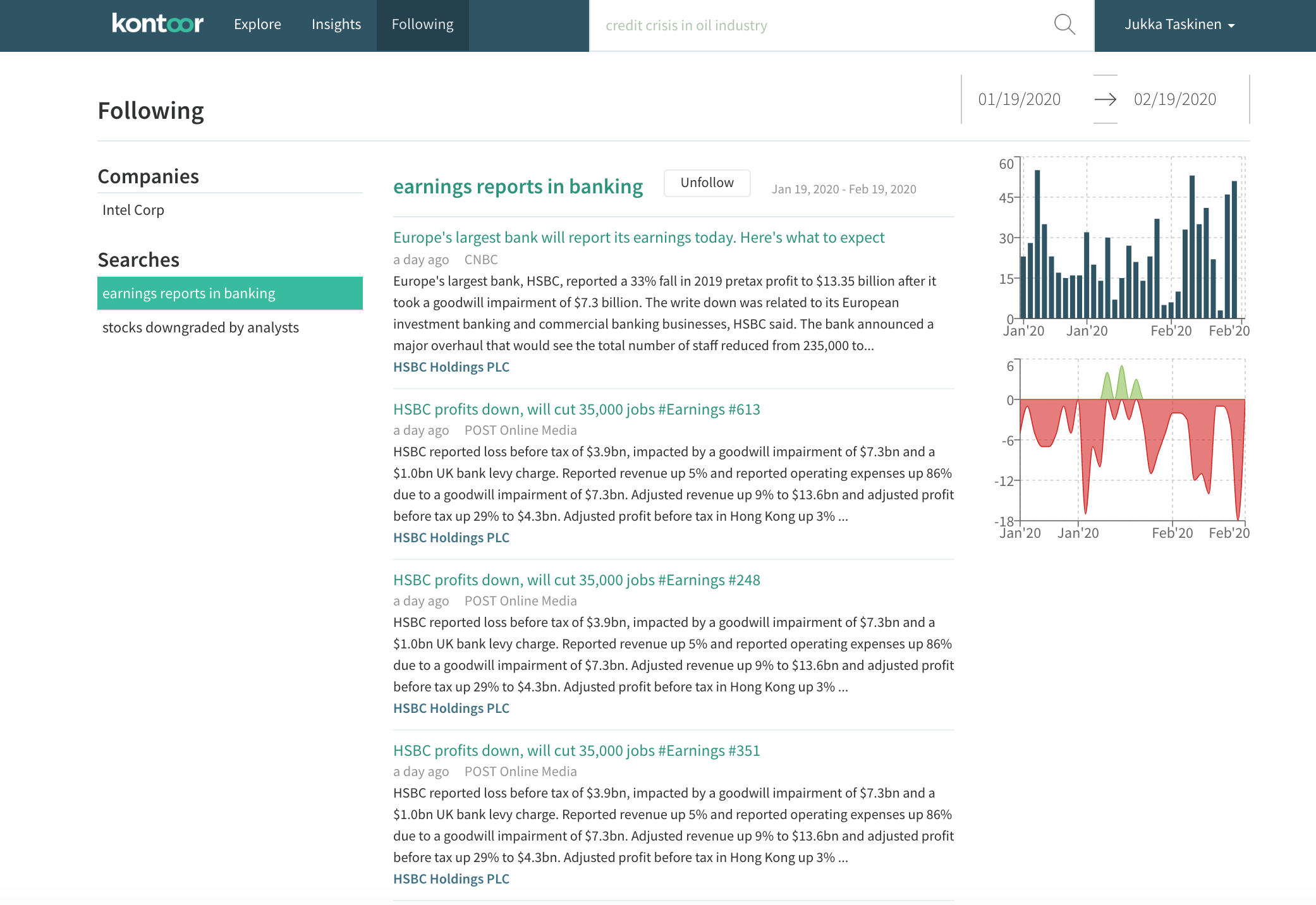Click POST Online Media source under #613 article

(x=520, y=430)
